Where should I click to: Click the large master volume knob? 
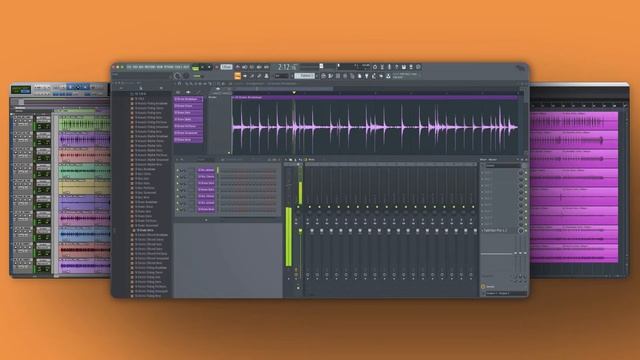tap(177, 76)
